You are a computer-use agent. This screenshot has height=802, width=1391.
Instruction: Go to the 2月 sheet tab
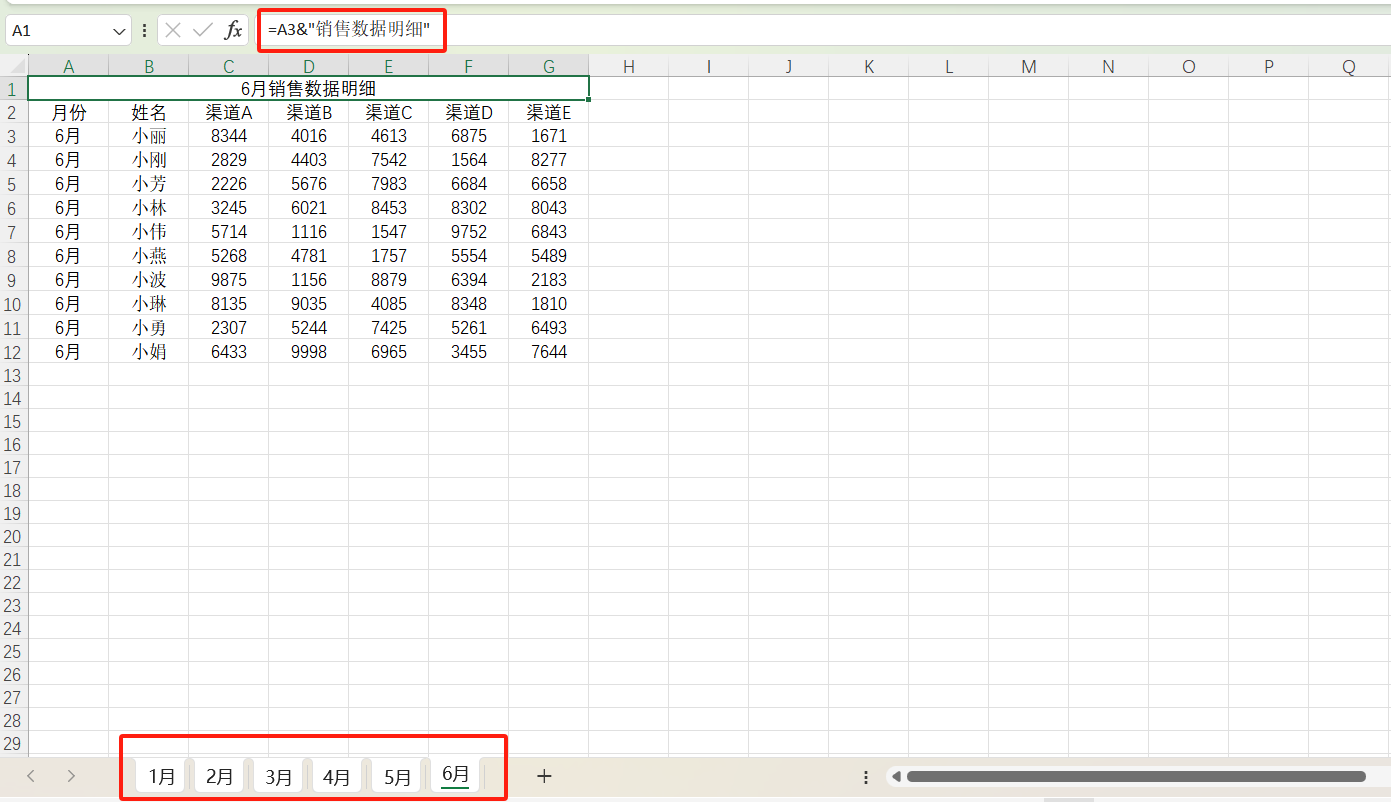(220, 777)
